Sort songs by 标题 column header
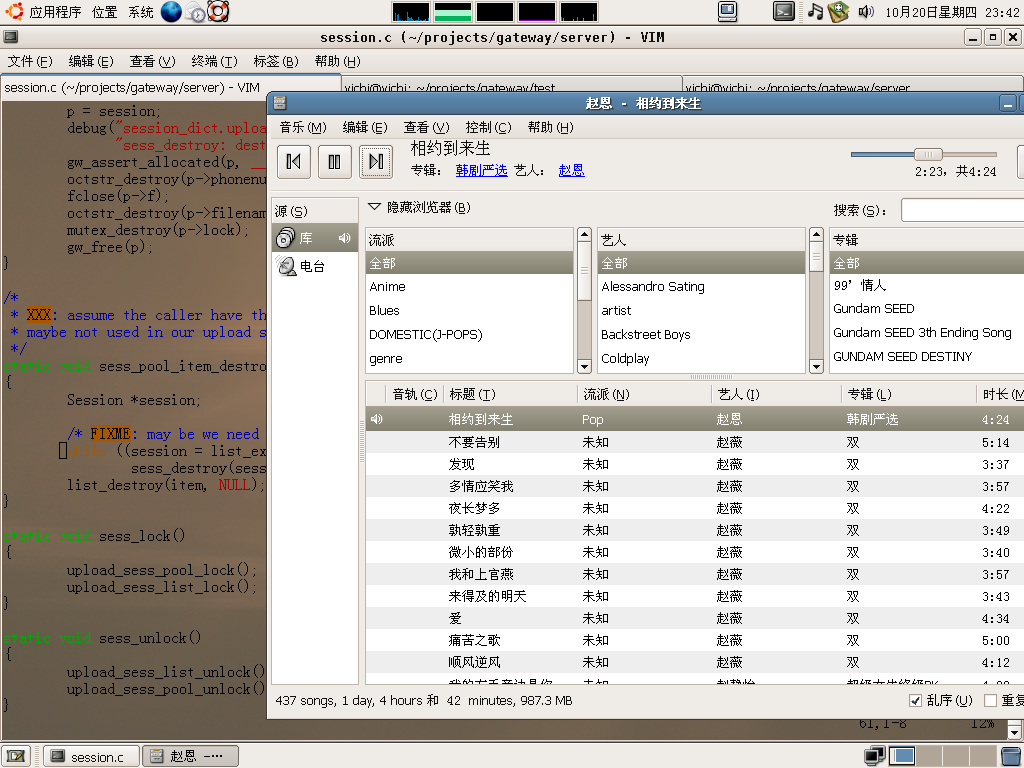The width and height of the screenshot is (1024, 768). click(510, 394)
